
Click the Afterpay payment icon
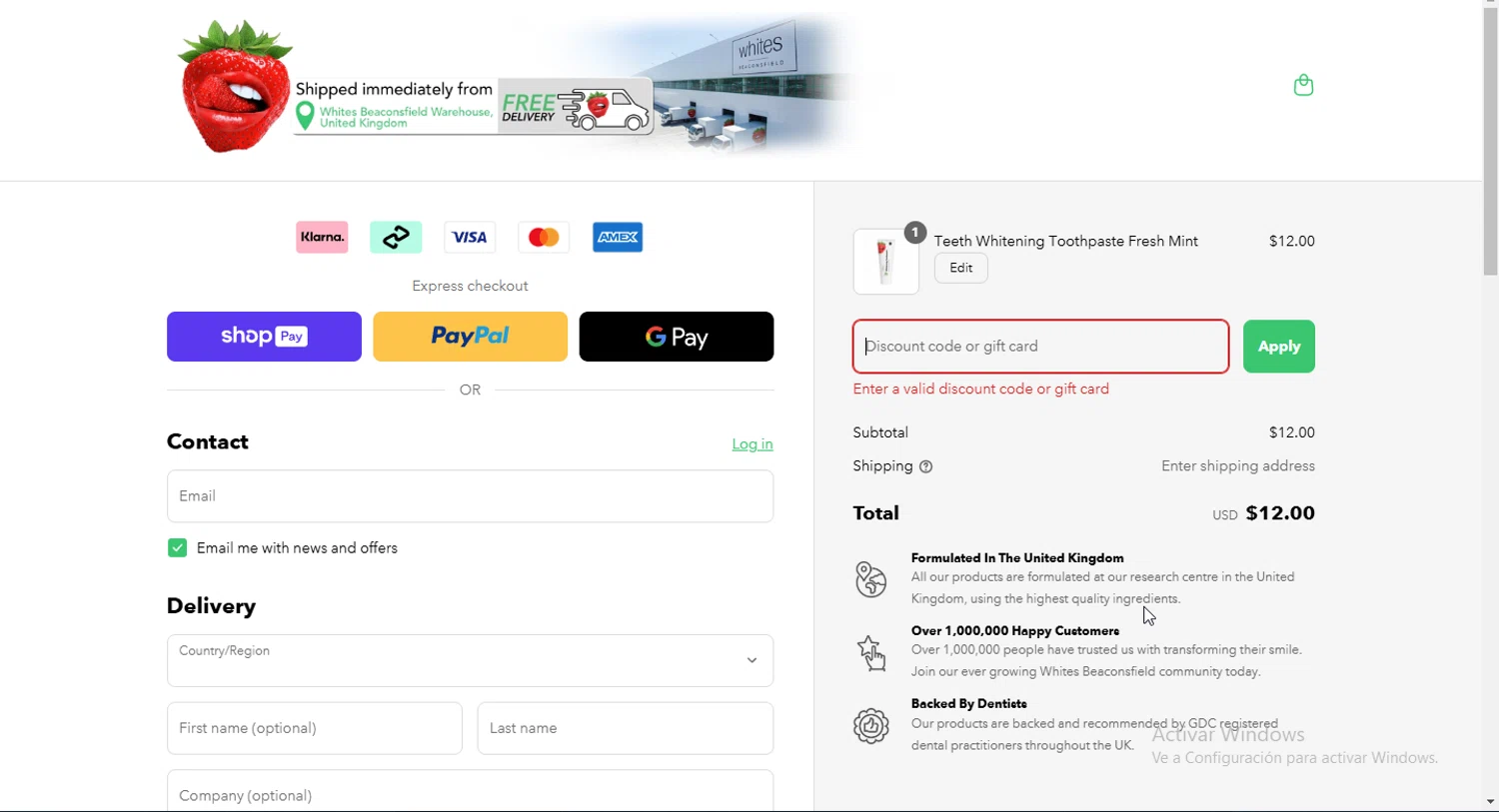click(x=396, y=237)
